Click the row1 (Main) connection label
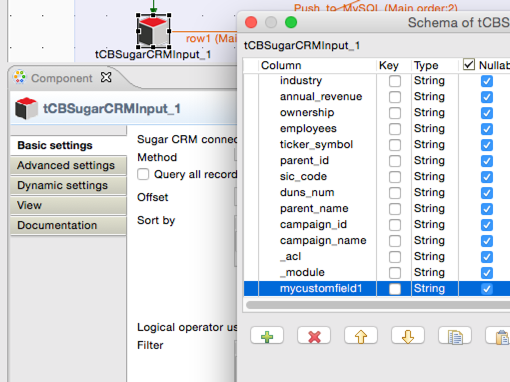 (x=211, y=39)
